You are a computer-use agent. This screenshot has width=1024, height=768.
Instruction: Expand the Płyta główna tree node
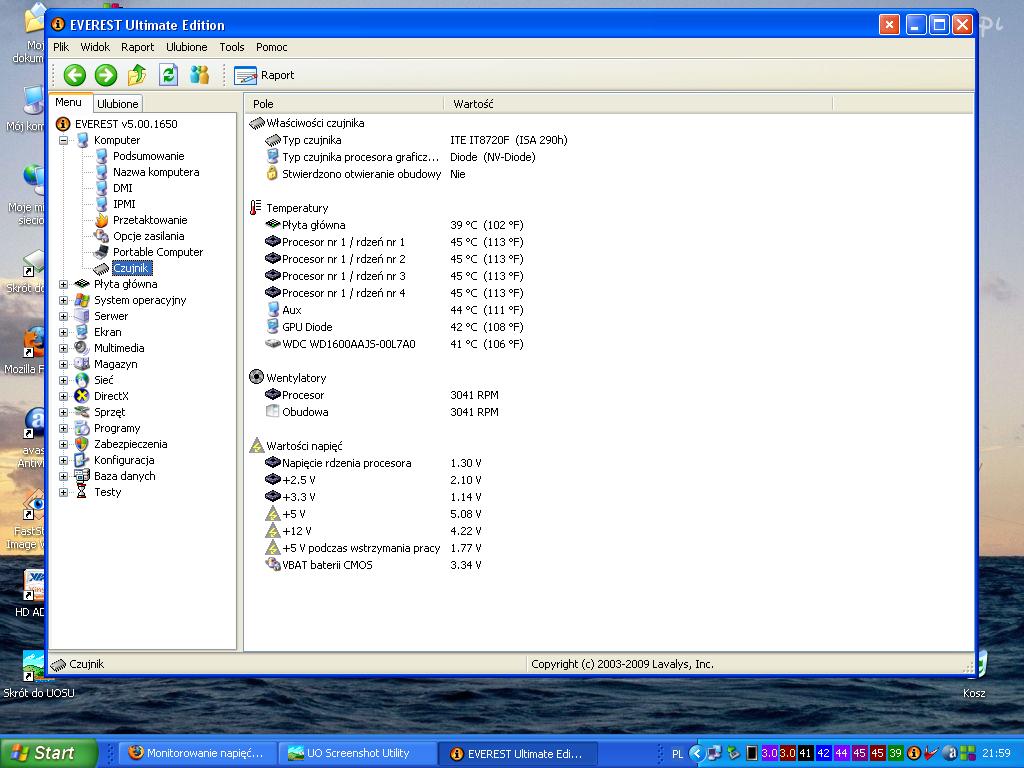click(64, 284)
